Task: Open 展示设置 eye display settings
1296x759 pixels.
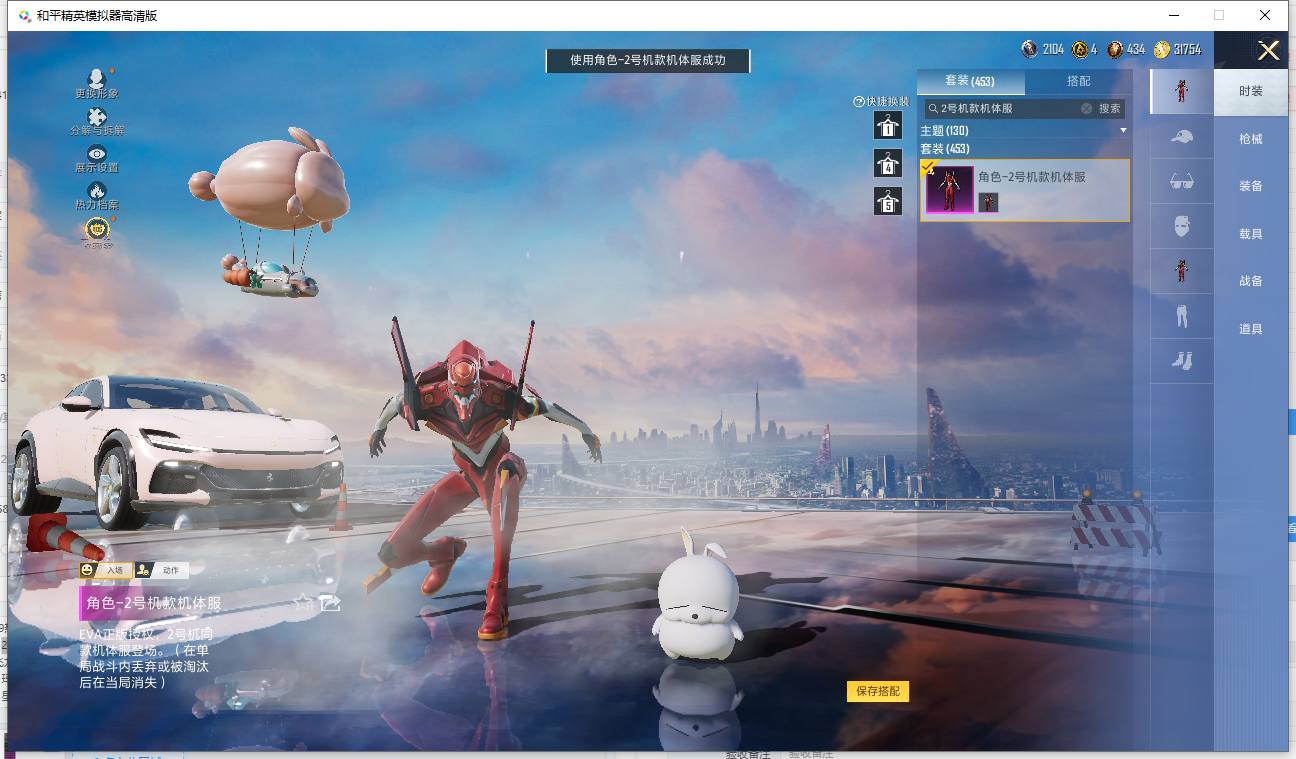Action: pos(96,153)
